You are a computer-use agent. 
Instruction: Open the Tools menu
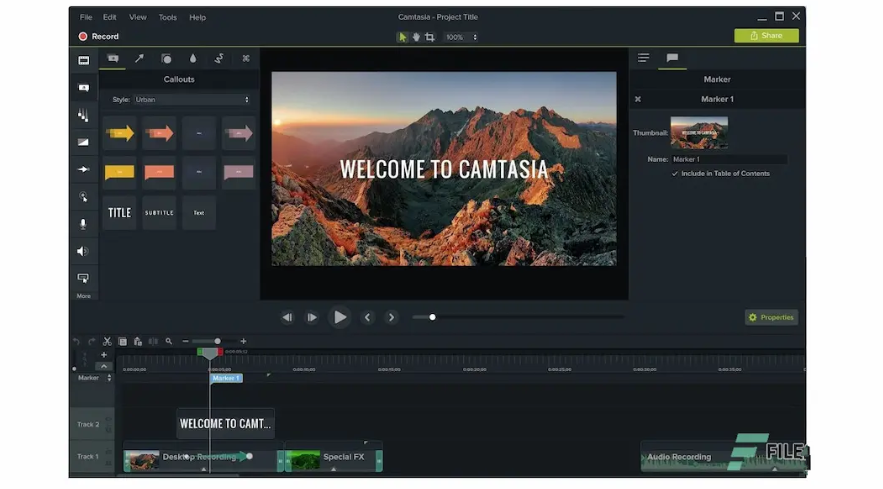tap(168, 17)
